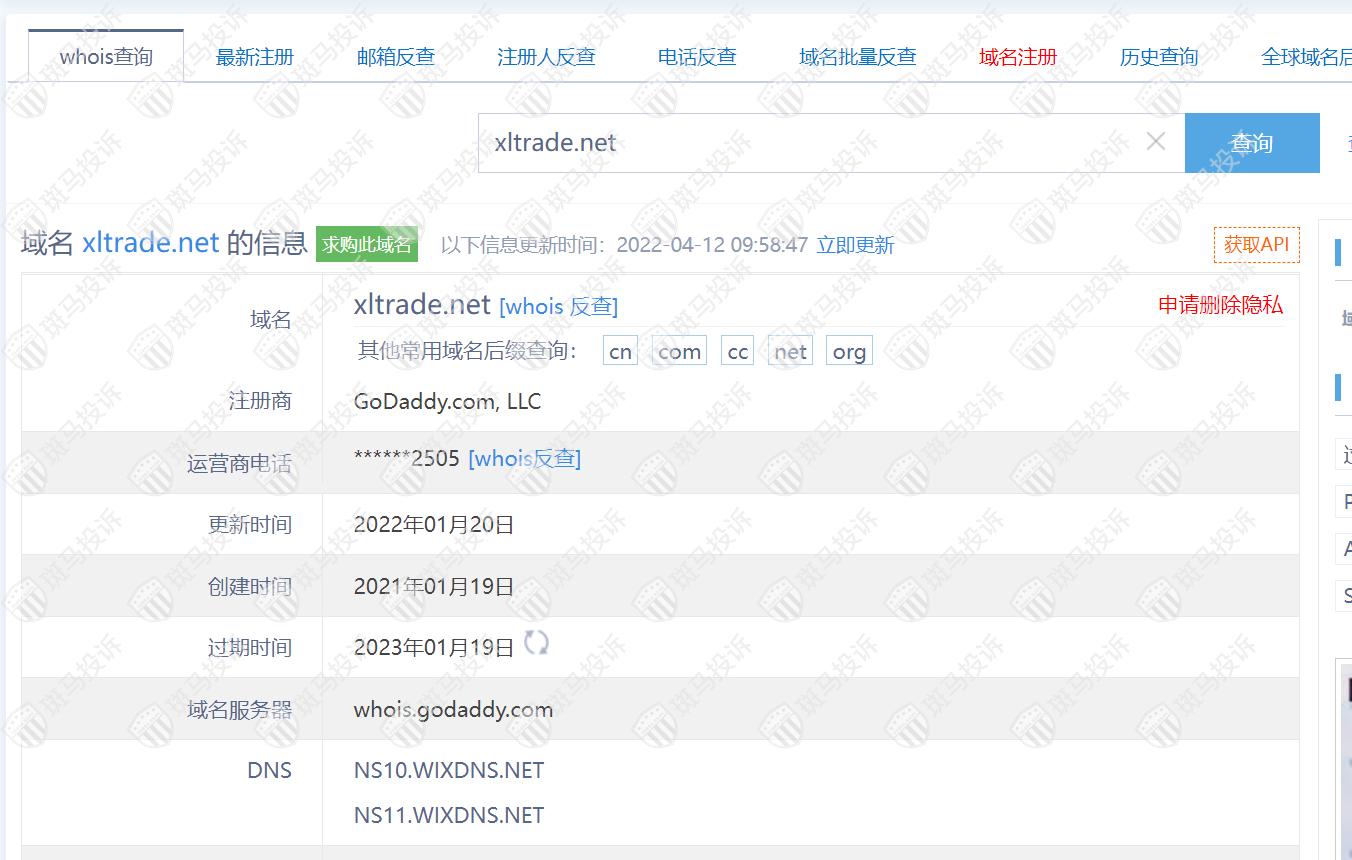Click whois反查 link next to phone number
The width and height of the screenshot is (1352, 860).
click(524, 458)
